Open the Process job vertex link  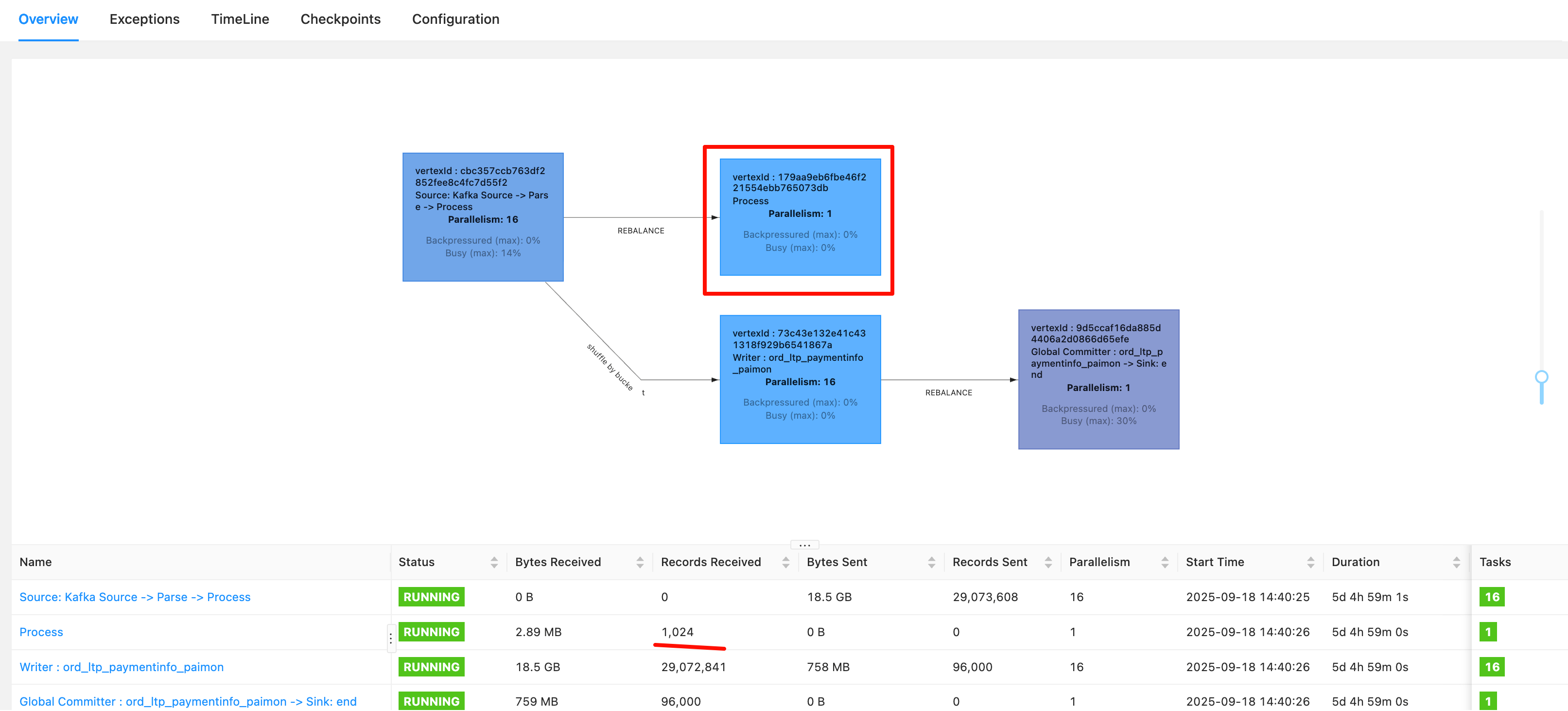tap(41, 632)
